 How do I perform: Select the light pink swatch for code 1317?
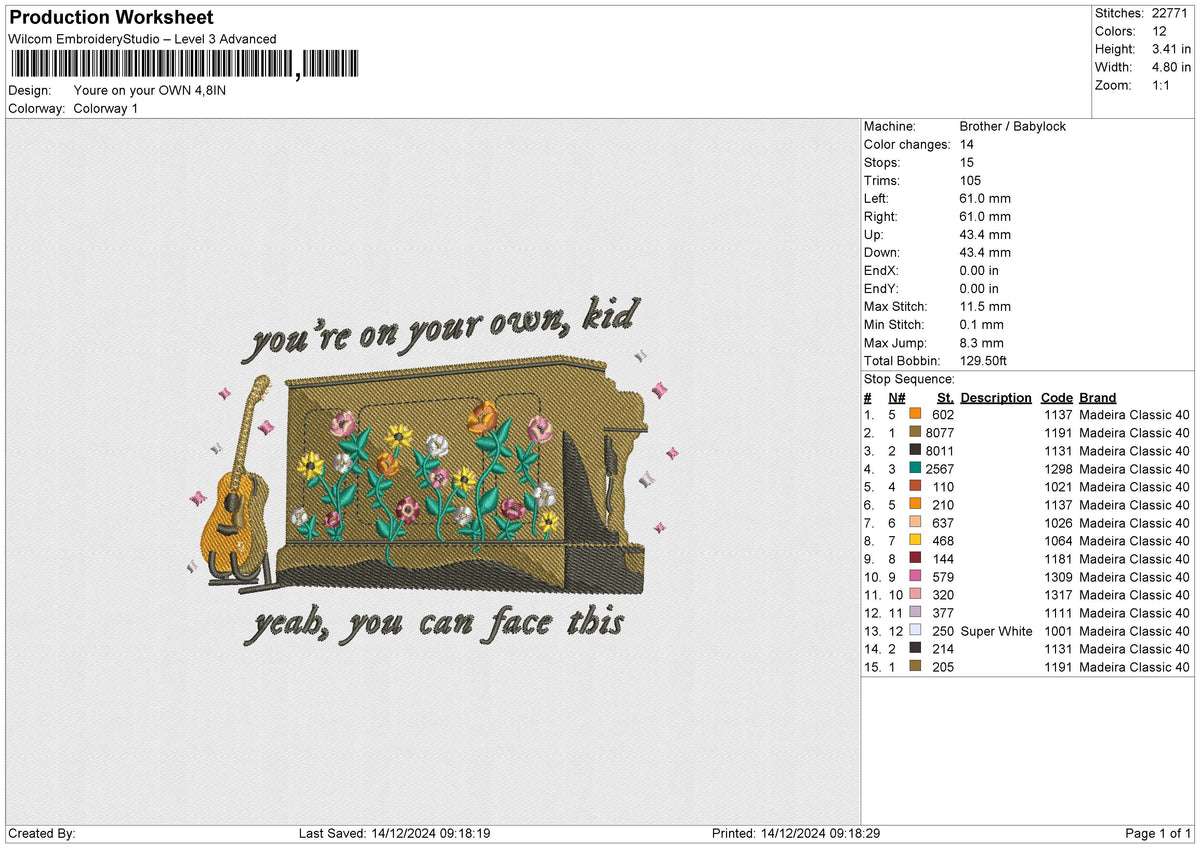point(915,595)
